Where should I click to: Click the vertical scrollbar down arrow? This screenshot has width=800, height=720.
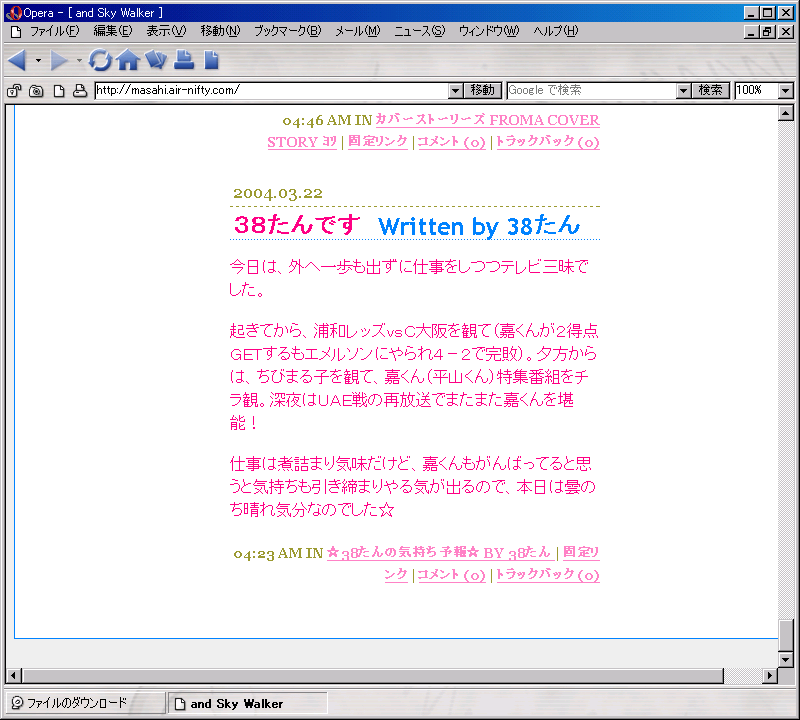pos(786,659)
